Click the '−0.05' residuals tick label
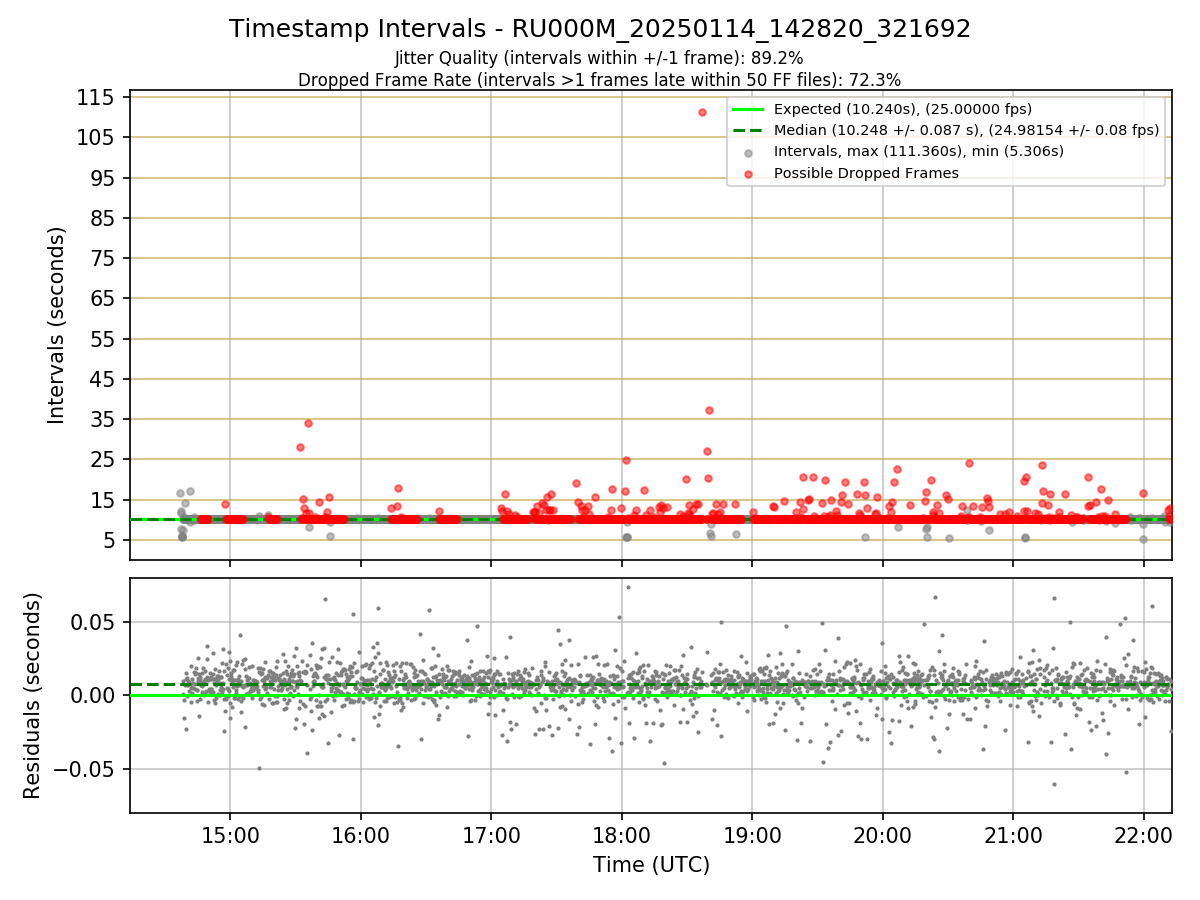The image size is (1200, 900). point(82,770)
